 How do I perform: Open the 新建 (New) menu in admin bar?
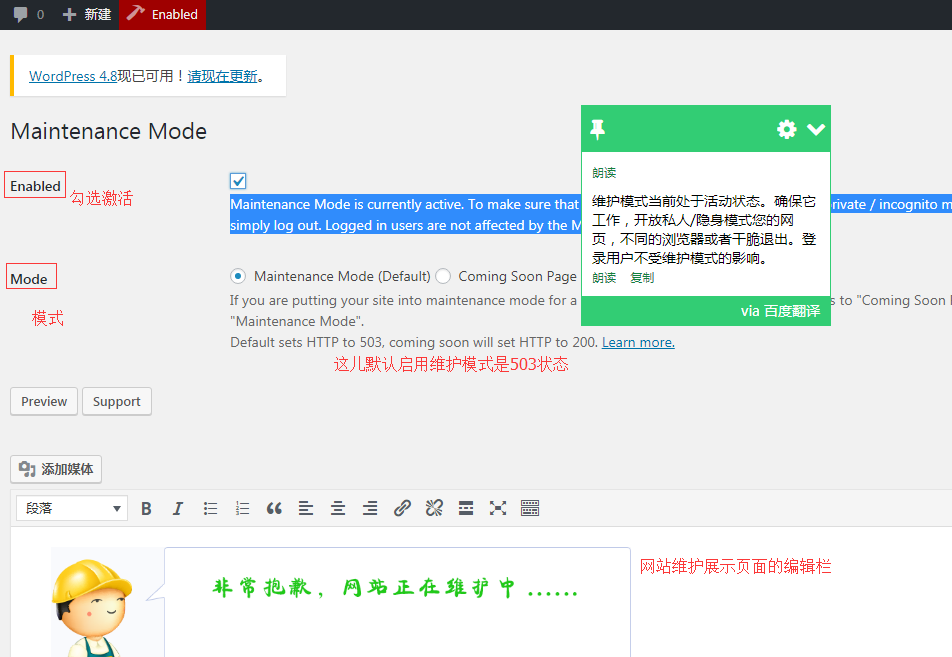pos(87,15)
